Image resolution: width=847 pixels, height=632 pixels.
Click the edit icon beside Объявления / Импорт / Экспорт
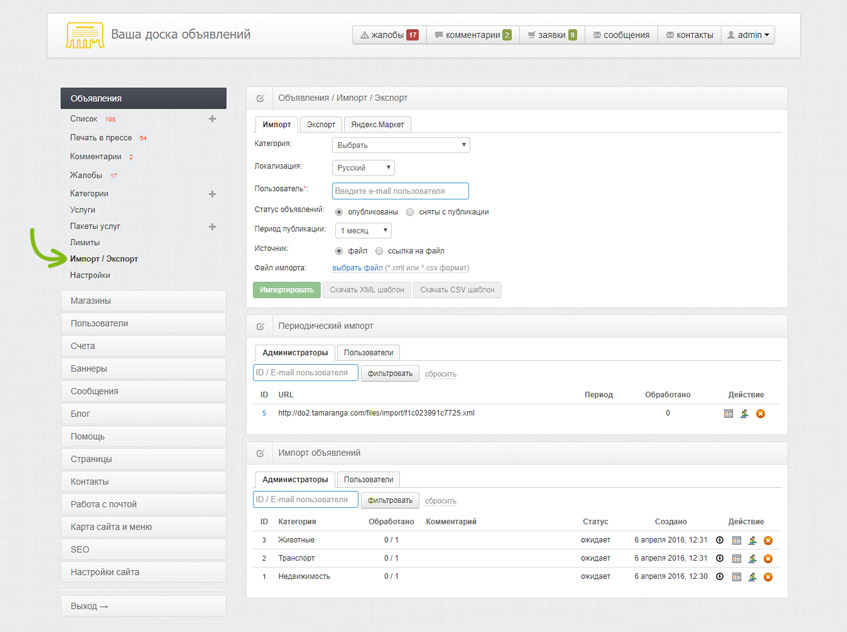[260, 98]
